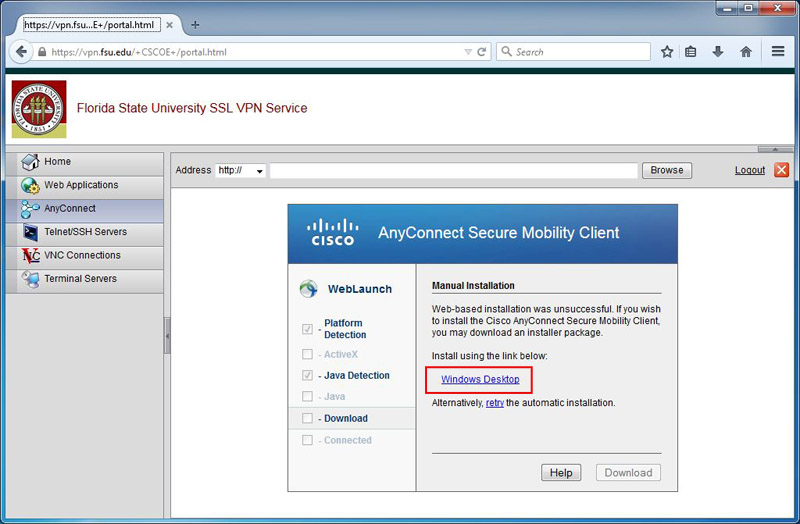Click the Logout link
800x524 pixels.
click(749, 170)
